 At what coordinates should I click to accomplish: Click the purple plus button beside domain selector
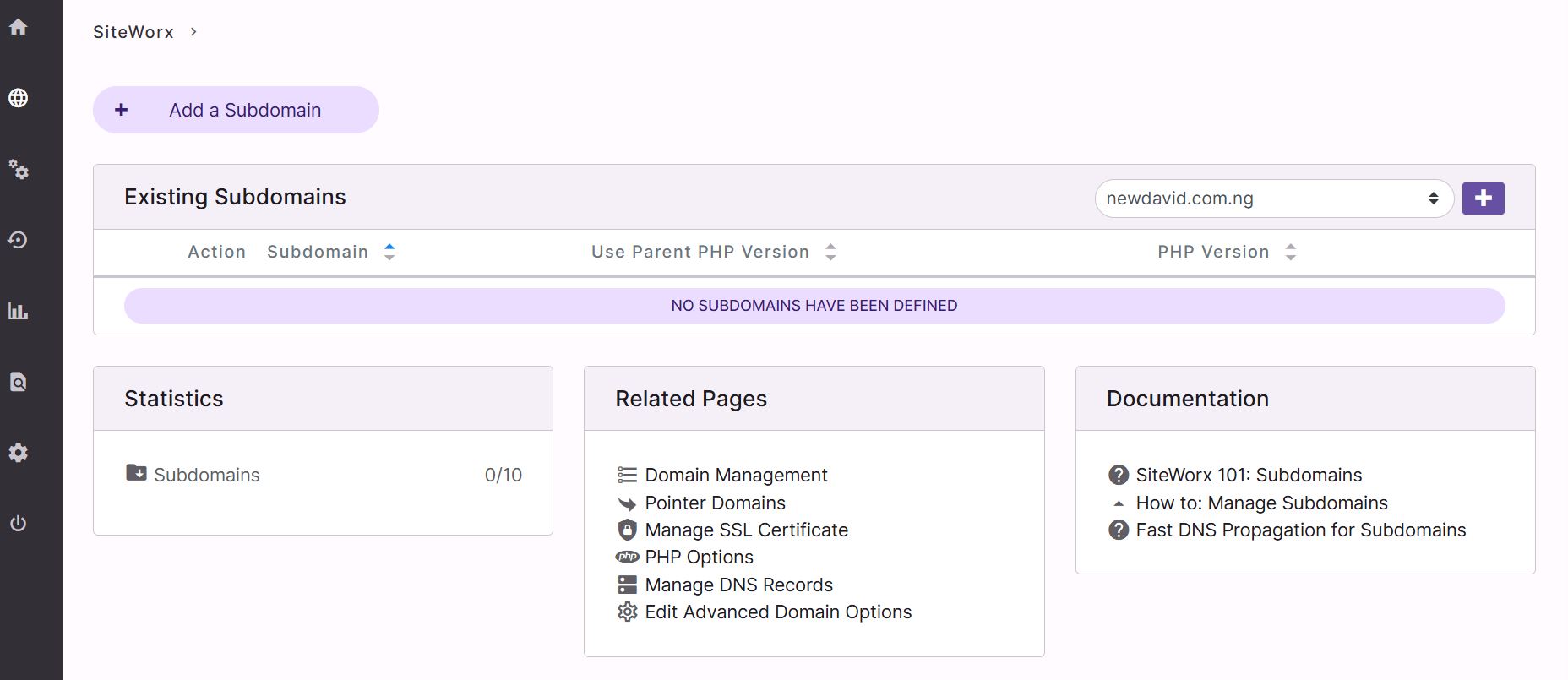(x=1483, y=199)
